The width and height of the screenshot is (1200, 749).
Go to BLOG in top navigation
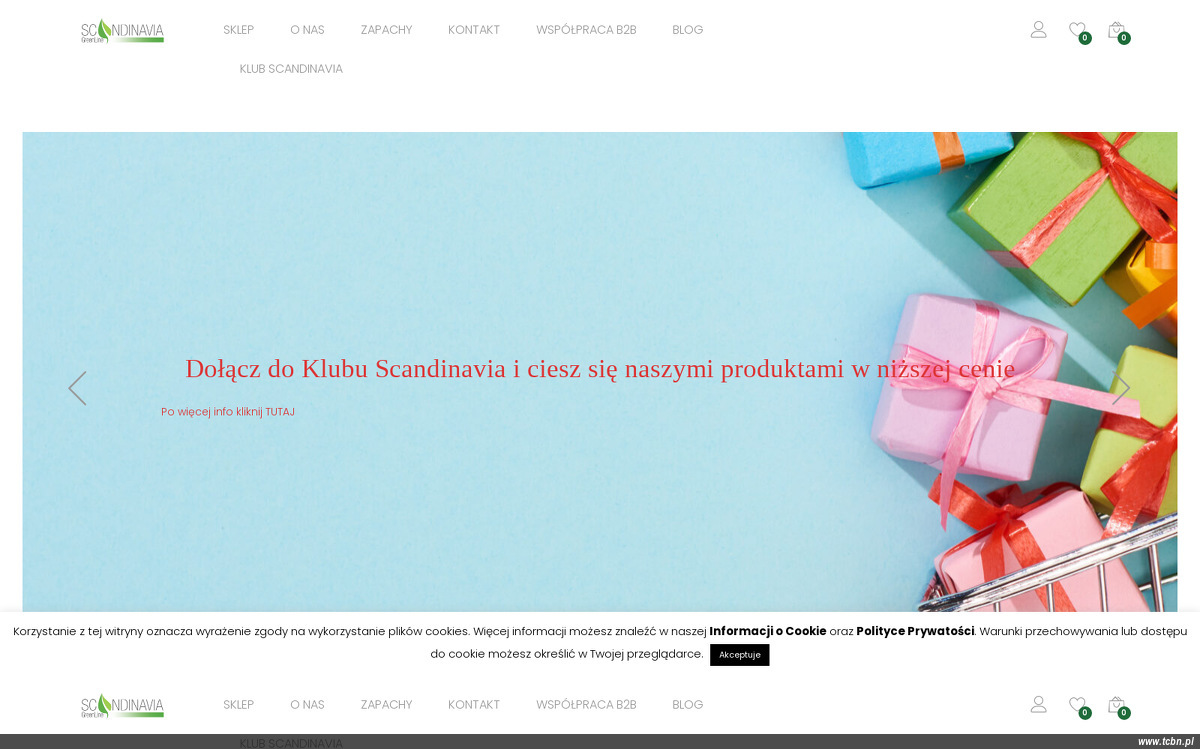[688, 30]
